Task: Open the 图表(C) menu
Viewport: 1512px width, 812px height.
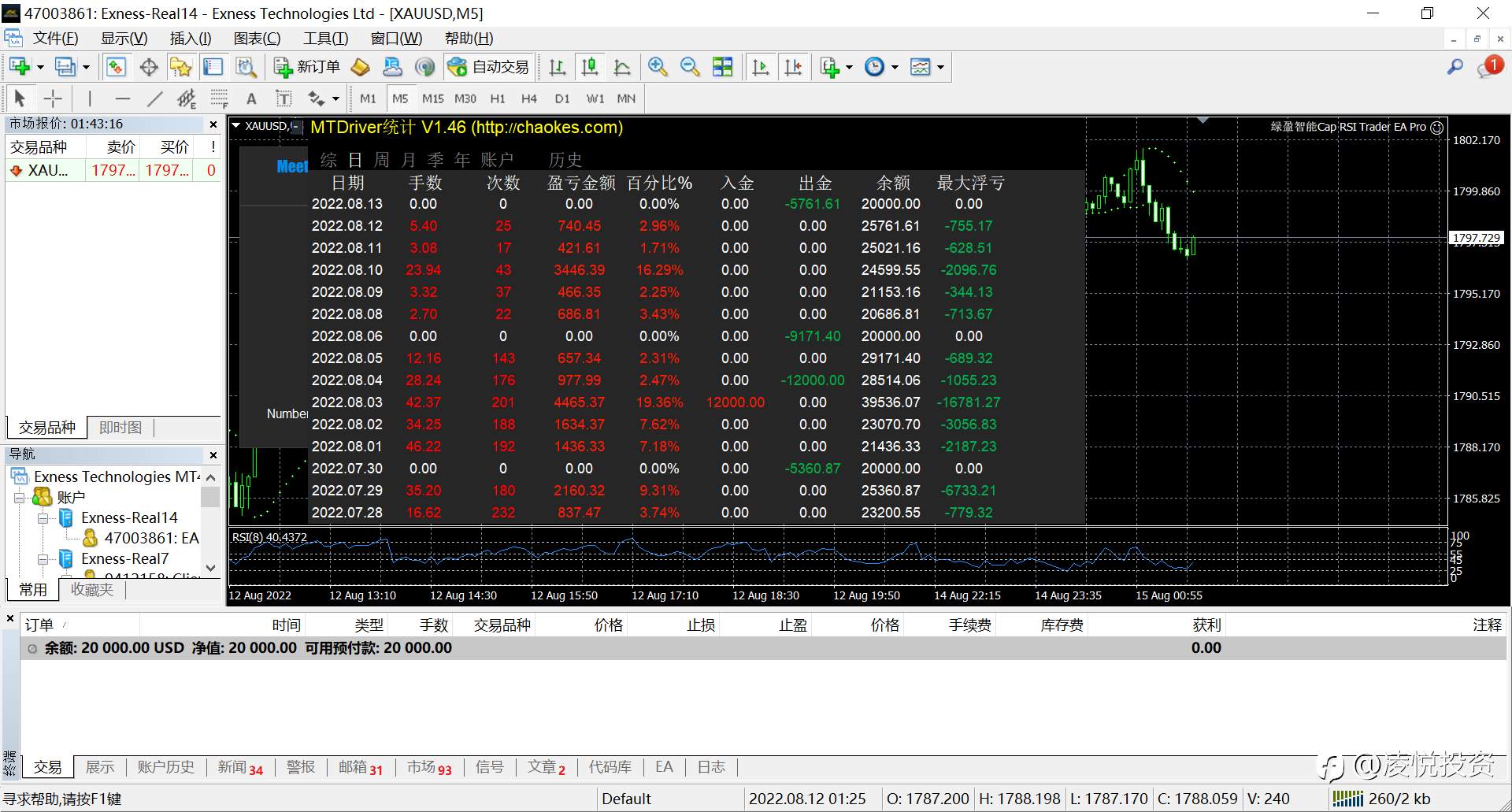Action: 257,39
